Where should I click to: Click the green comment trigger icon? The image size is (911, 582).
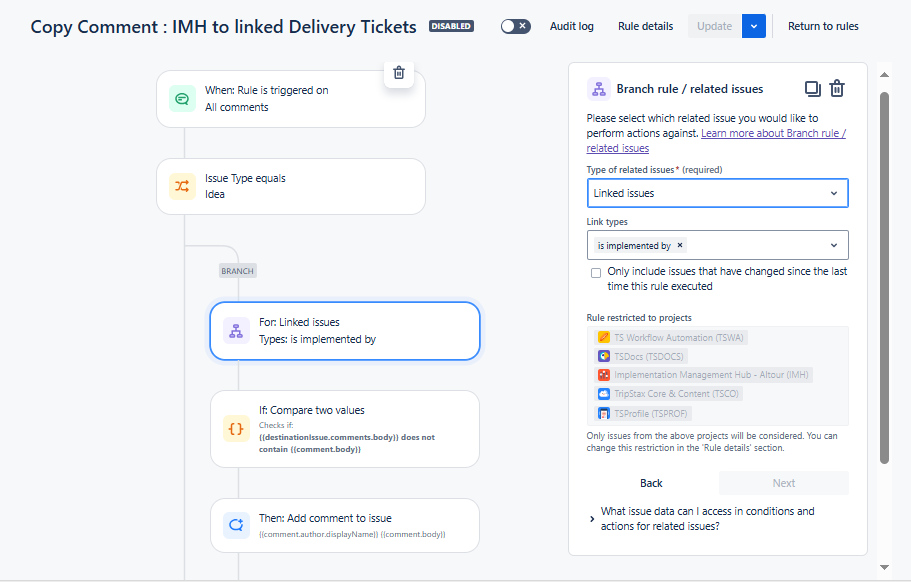[x=182, y=99]
